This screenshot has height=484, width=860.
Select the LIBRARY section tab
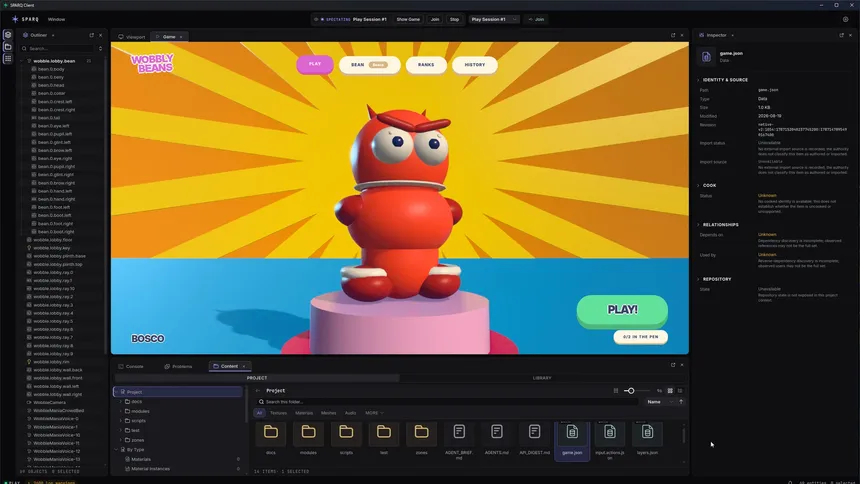click(542, 378)
